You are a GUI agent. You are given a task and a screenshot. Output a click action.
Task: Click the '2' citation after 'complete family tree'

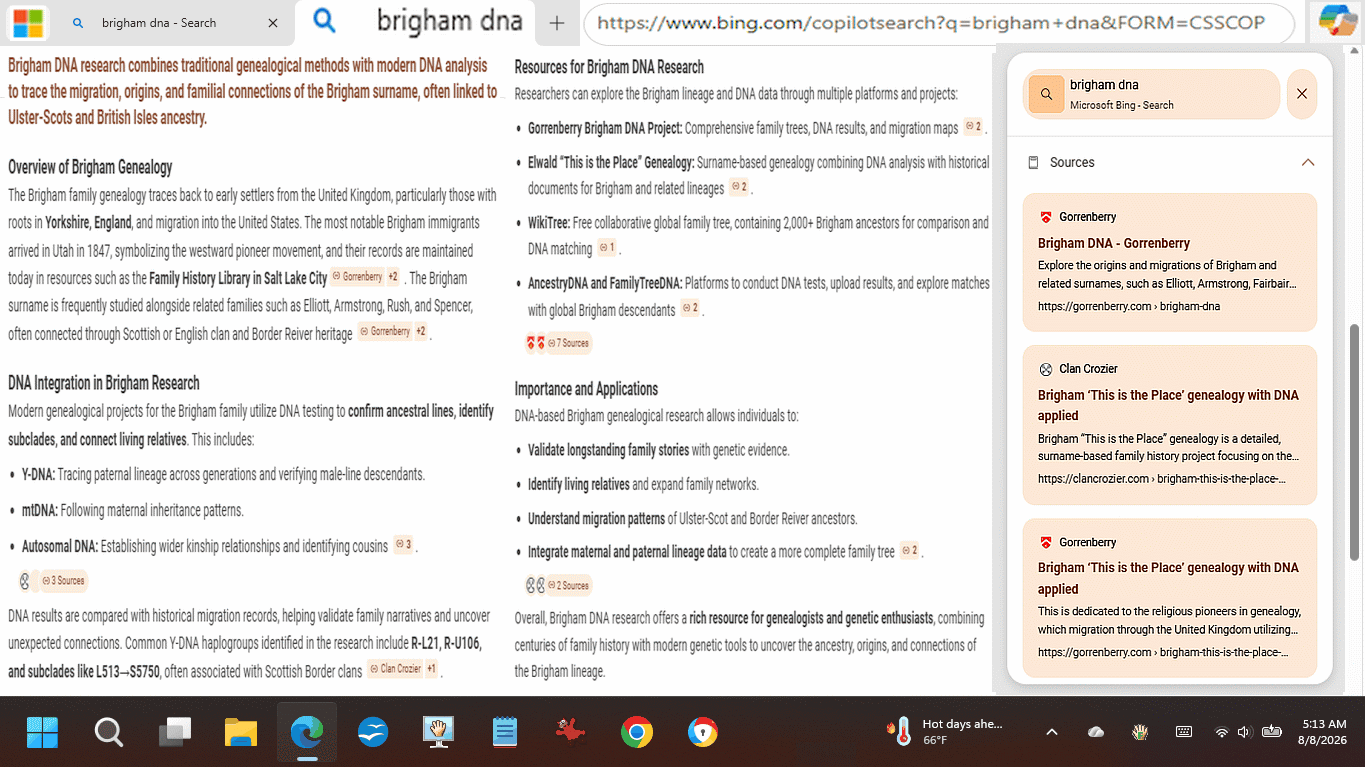(x=910, y=550)
